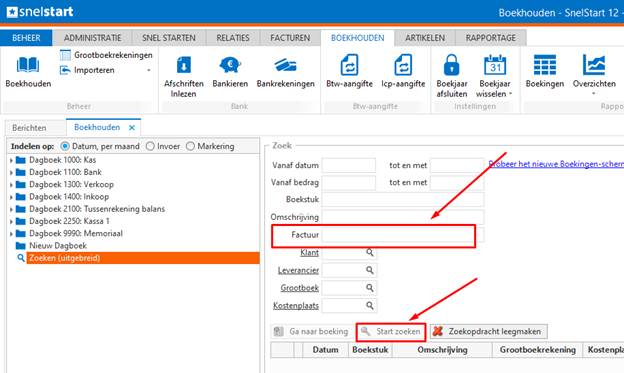Image resolution: width=624 pixels, height=373 pixels.
Task: Open the Boekhouden book icon in ribbon
Action: coord(28,66)
